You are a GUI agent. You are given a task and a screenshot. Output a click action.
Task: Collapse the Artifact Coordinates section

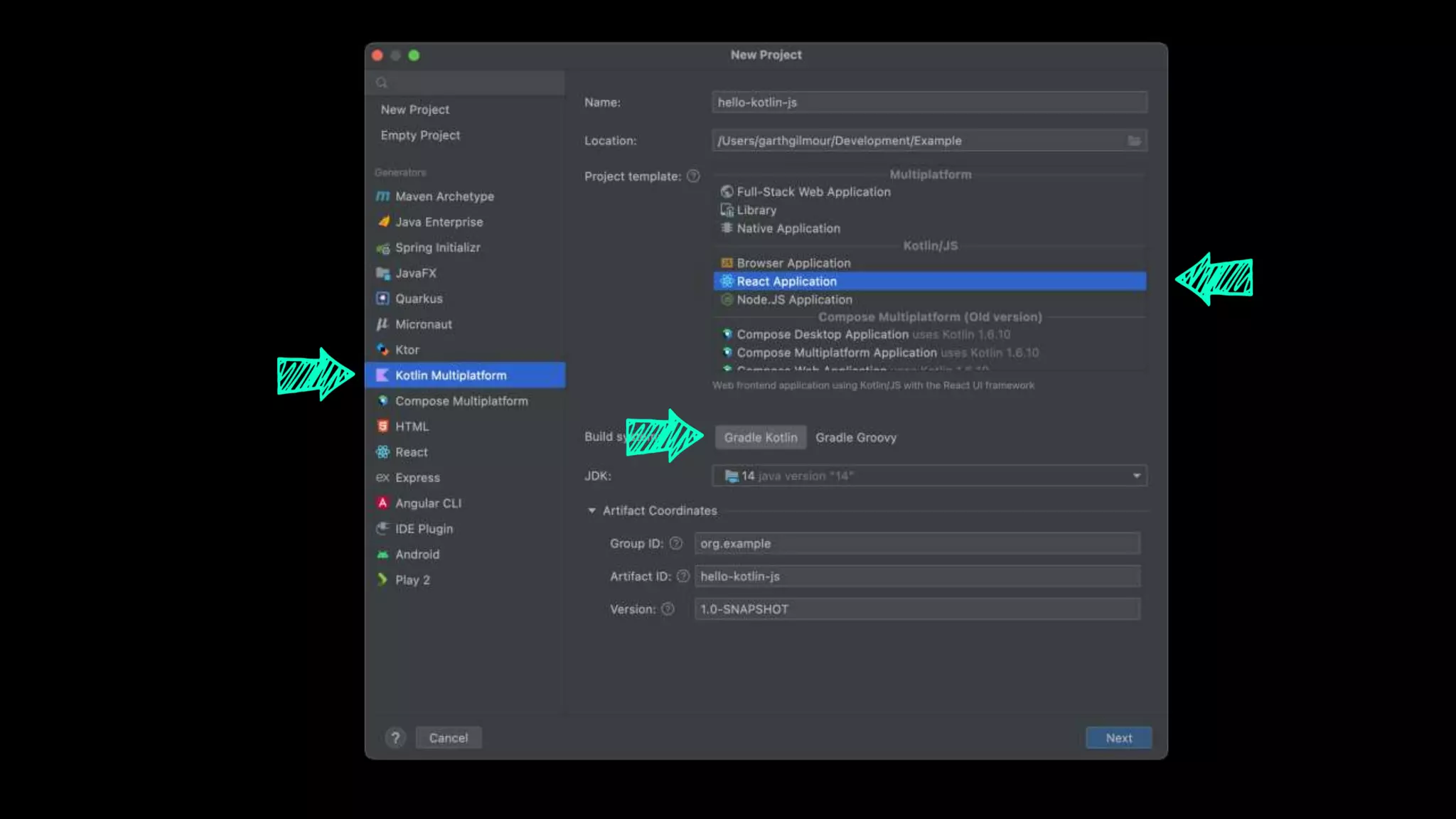591,510
